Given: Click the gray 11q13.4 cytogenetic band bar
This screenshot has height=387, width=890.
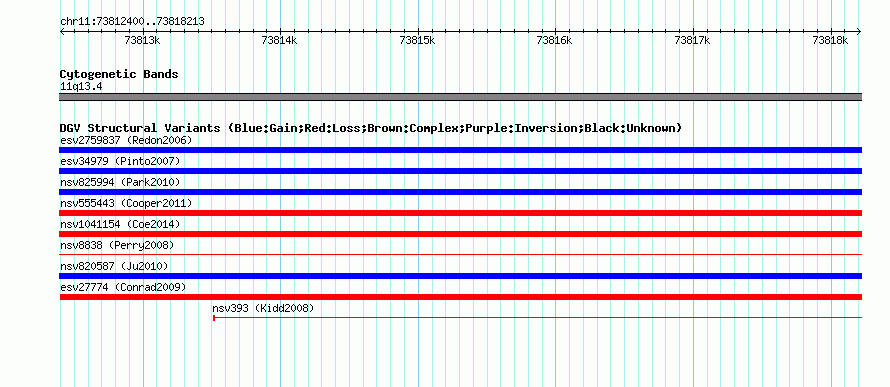Looking at the screenshot, I should click(460, 97).
